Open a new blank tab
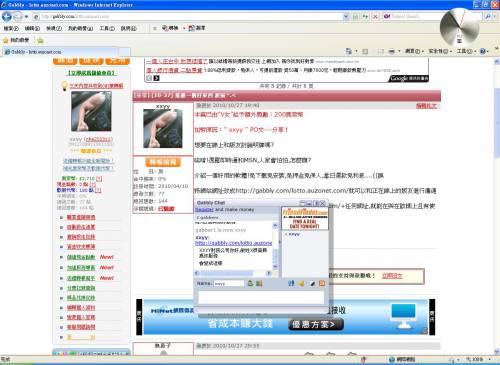500x365 pixels. (x=124, y=52)
